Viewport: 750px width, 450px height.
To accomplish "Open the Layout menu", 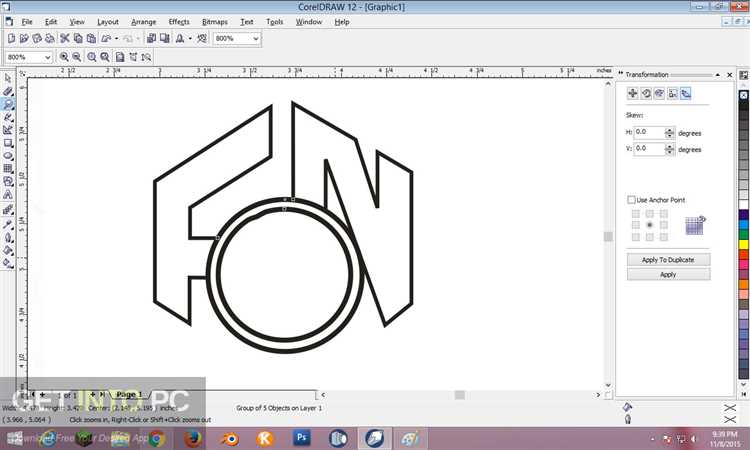I will click(x=108, y=22).
